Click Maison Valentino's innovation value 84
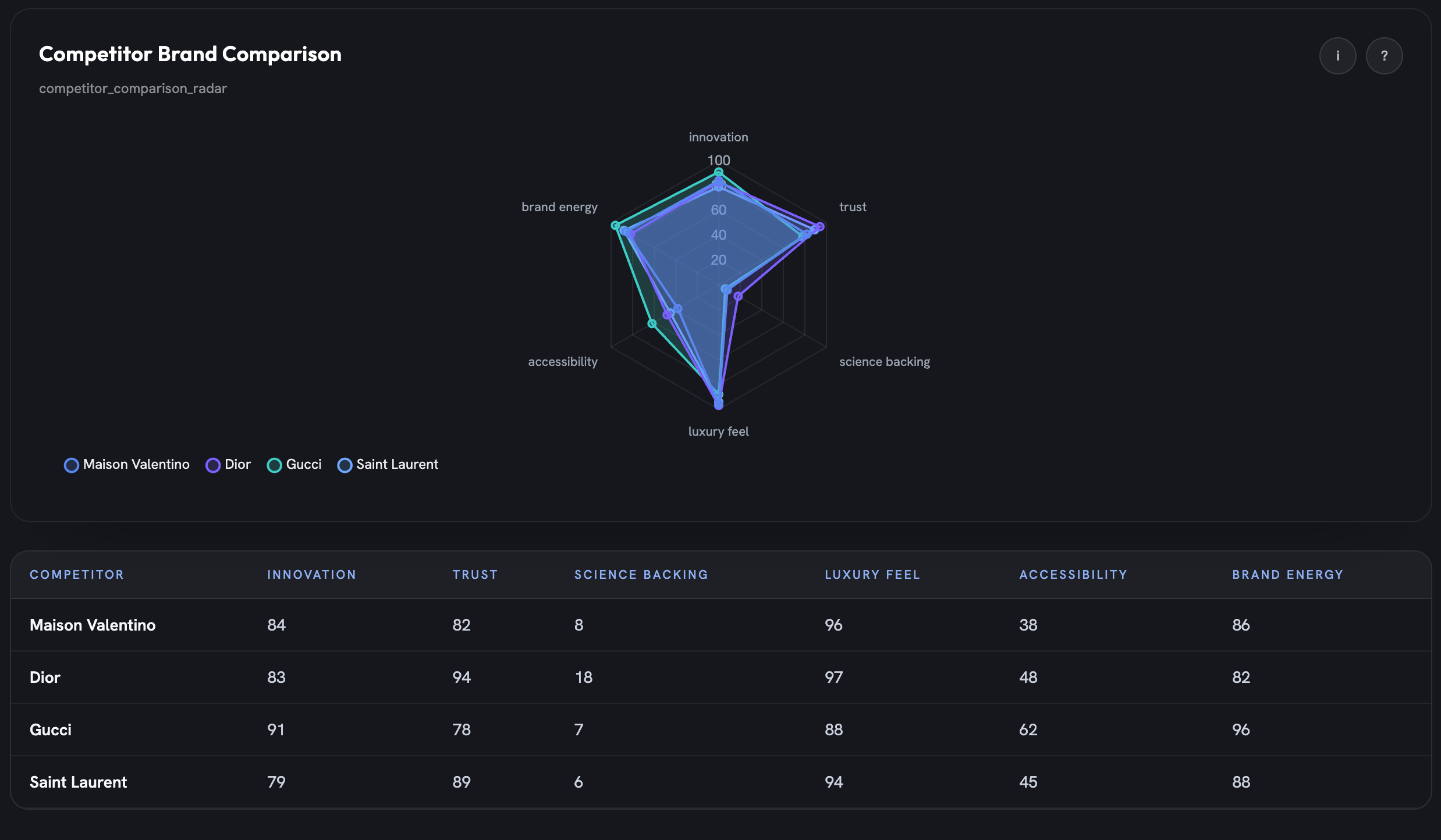Viewport: 1441px width, 840px height. pos(277,625)
